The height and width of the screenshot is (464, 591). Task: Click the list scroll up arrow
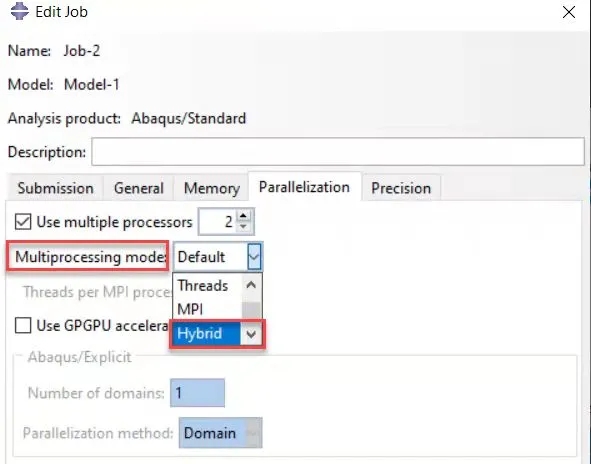pyautogui.click(x=251, y=285)
